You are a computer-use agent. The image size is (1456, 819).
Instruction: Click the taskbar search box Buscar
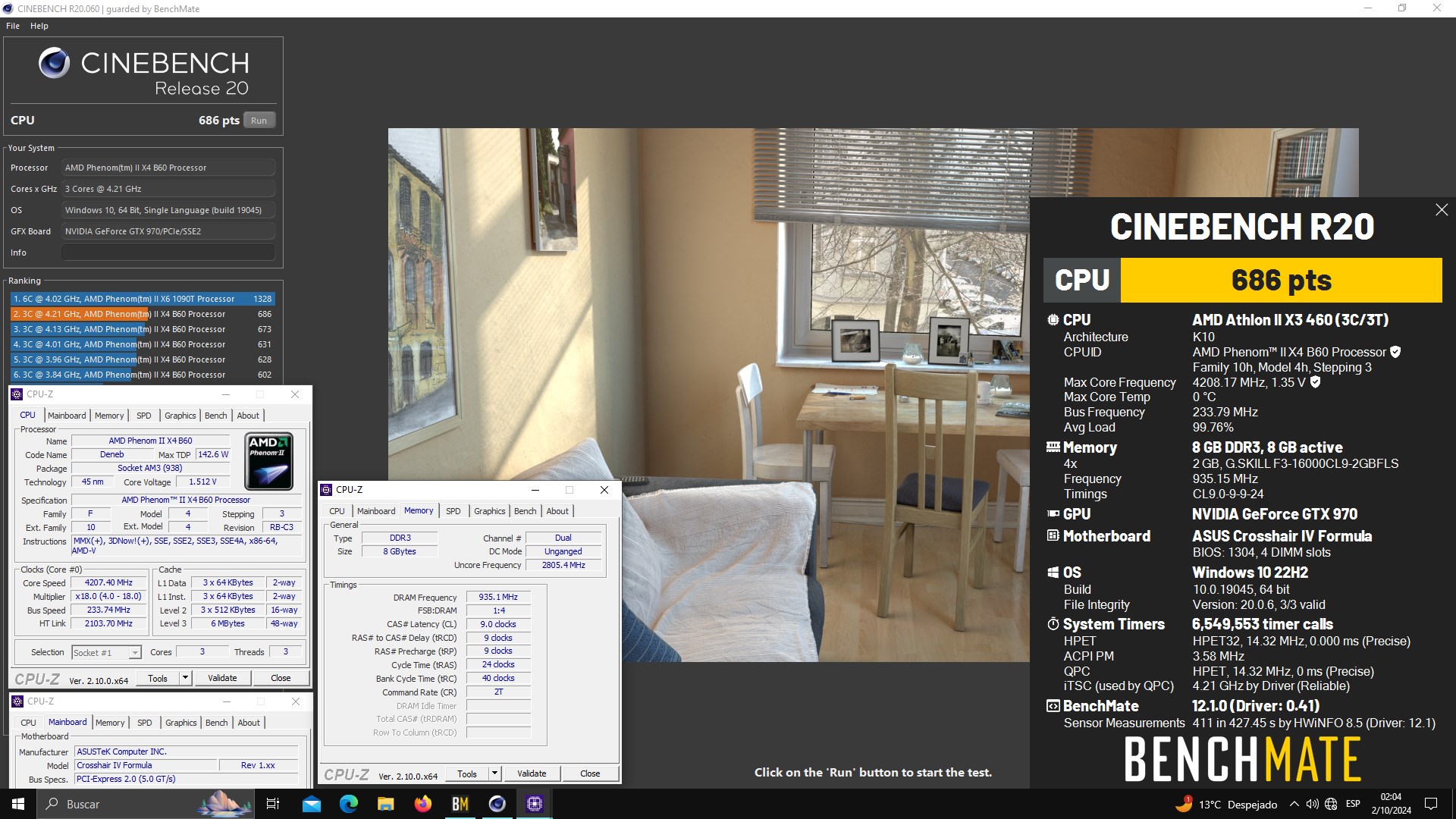pyautogui.click(x=146, y=804)
